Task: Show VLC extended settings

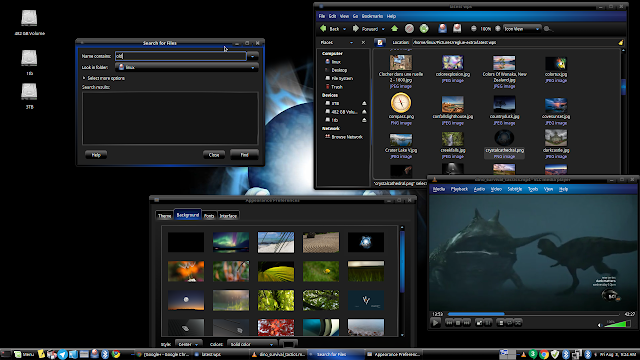Action: tap(488, 323)
